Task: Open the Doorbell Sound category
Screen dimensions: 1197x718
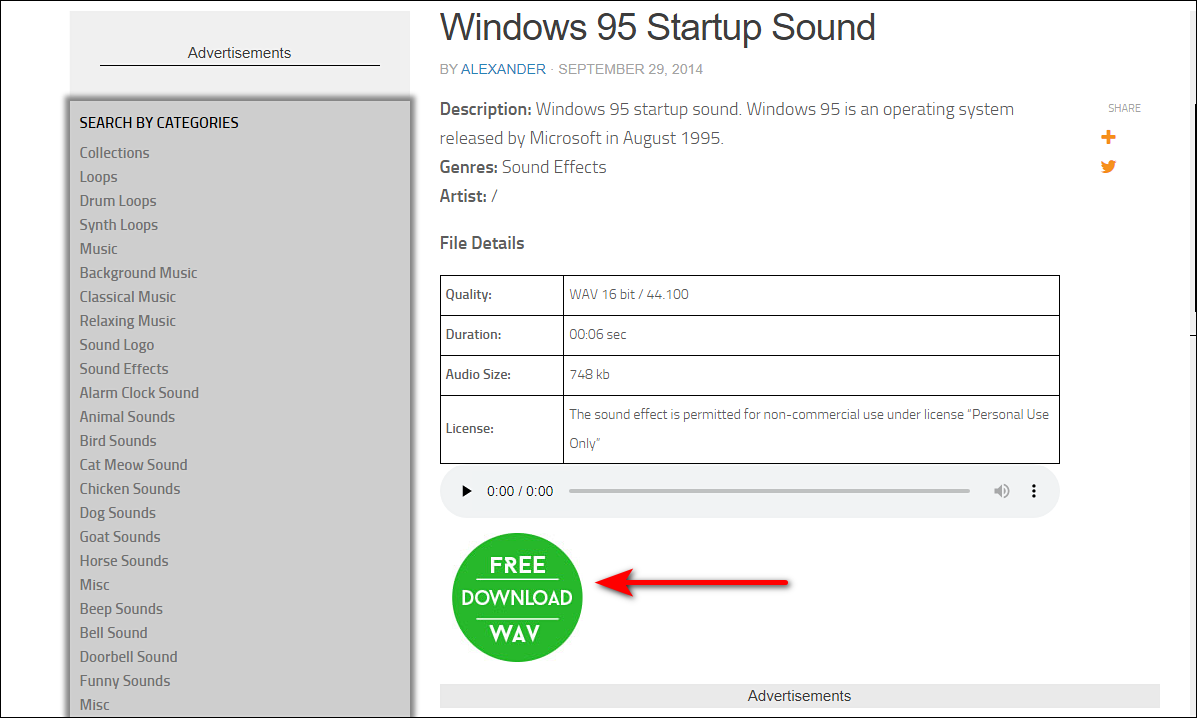Action: (128, 656)
